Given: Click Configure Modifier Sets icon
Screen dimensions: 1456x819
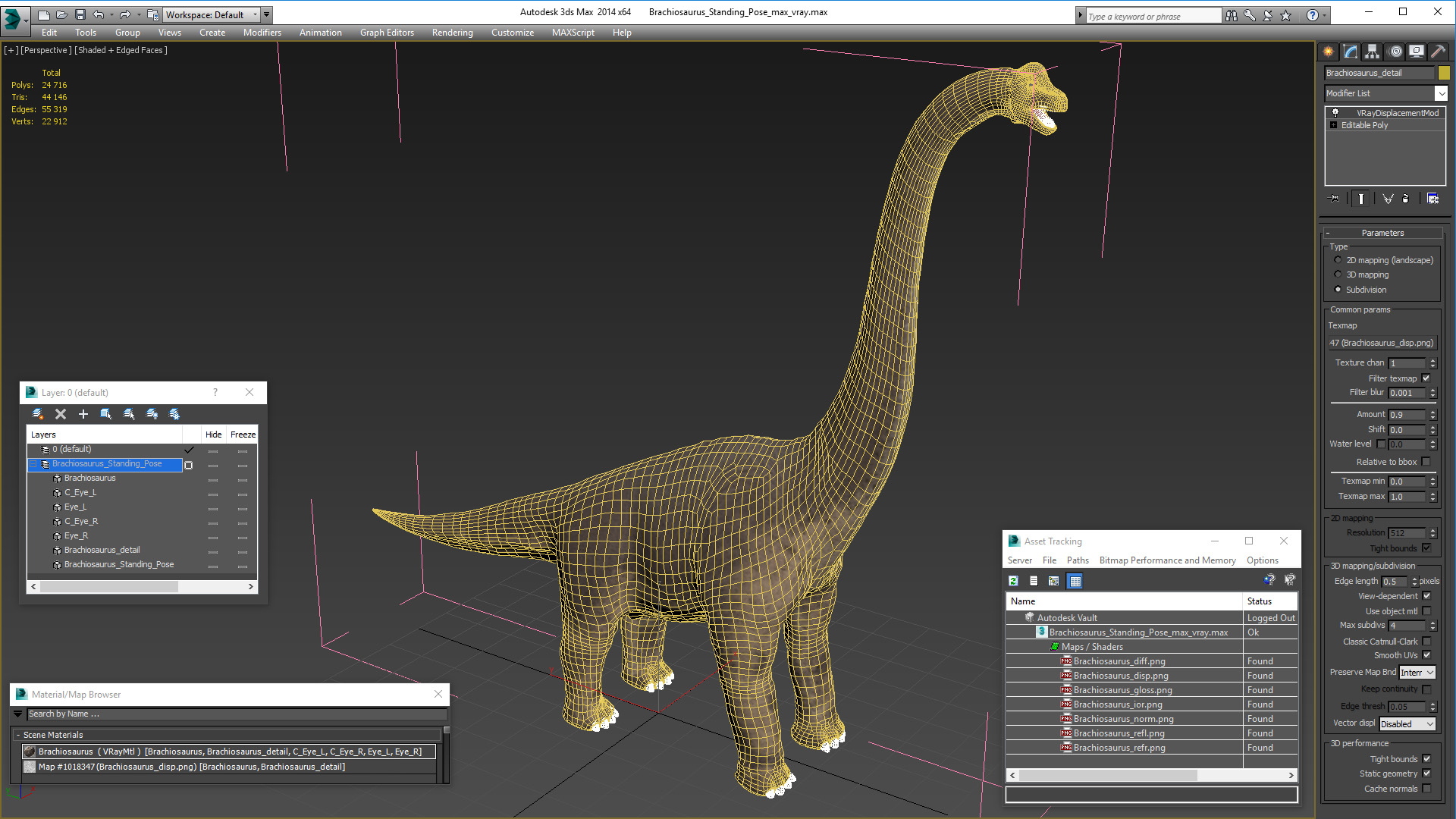Looking at the screenshot, I should point(1432,199).
